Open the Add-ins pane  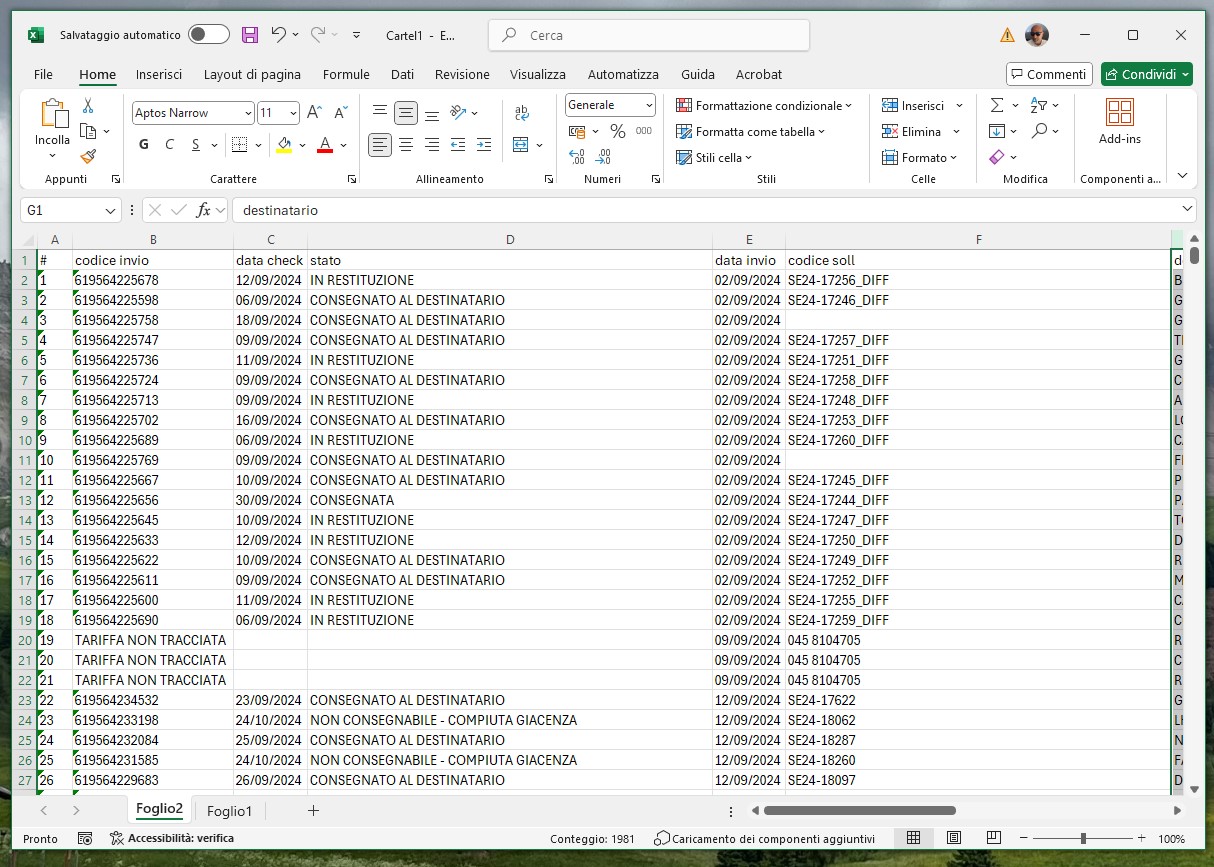click(x=1120, y=122)
